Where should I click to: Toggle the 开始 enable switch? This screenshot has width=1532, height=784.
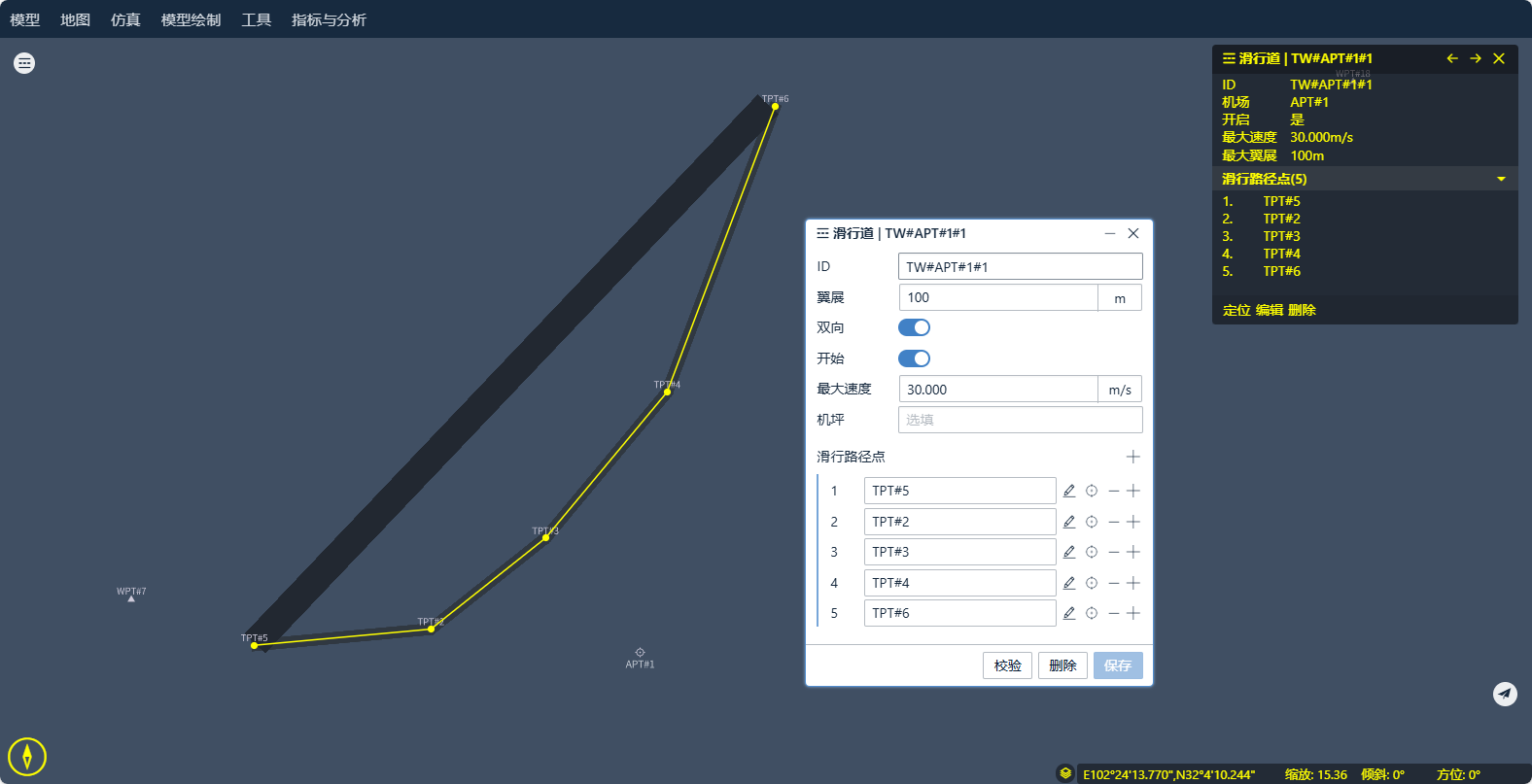[914, 358]
